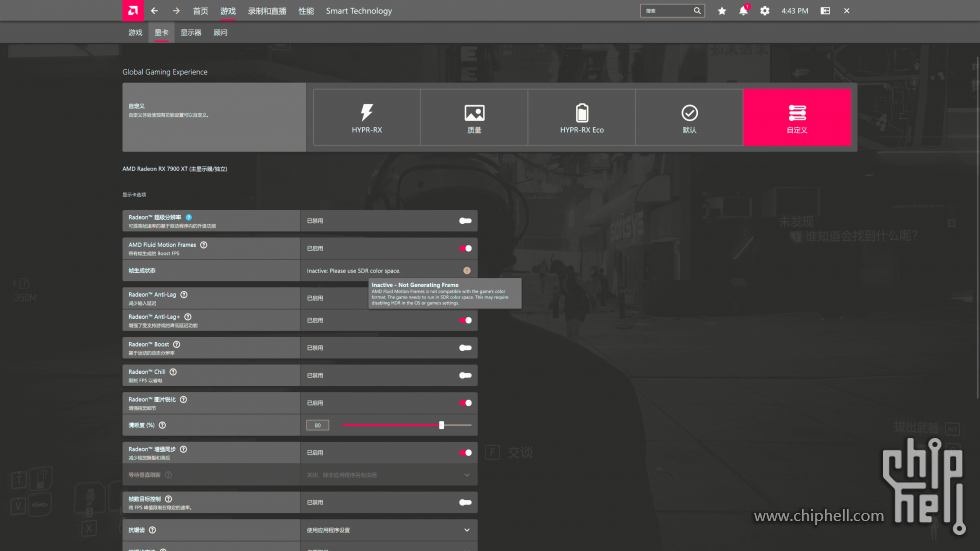Screen dimensions: 980x551
Task: Open favorites star icon
Action: 722,11
